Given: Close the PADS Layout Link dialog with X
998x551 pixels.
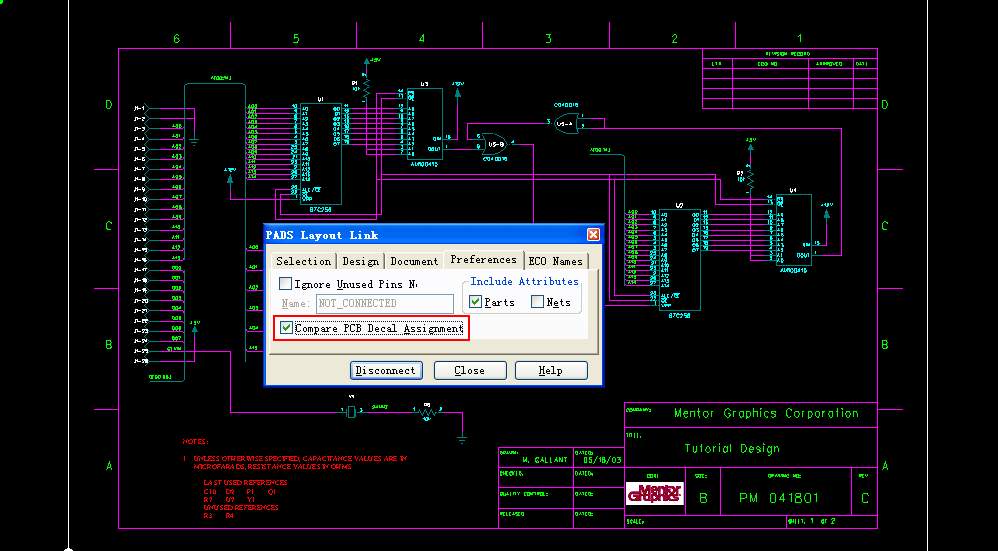Looking at the screenshot, I should tap(593, 235).
